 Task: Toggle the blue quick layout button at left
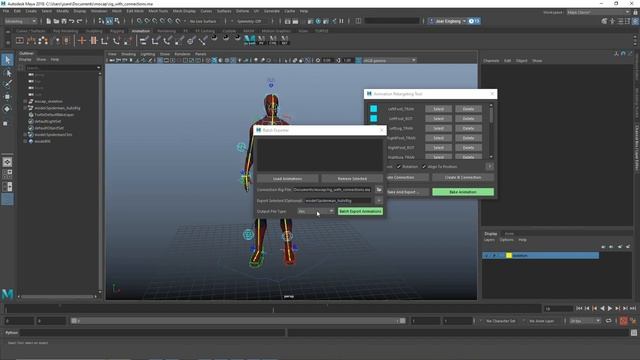[x=7, y=199]
